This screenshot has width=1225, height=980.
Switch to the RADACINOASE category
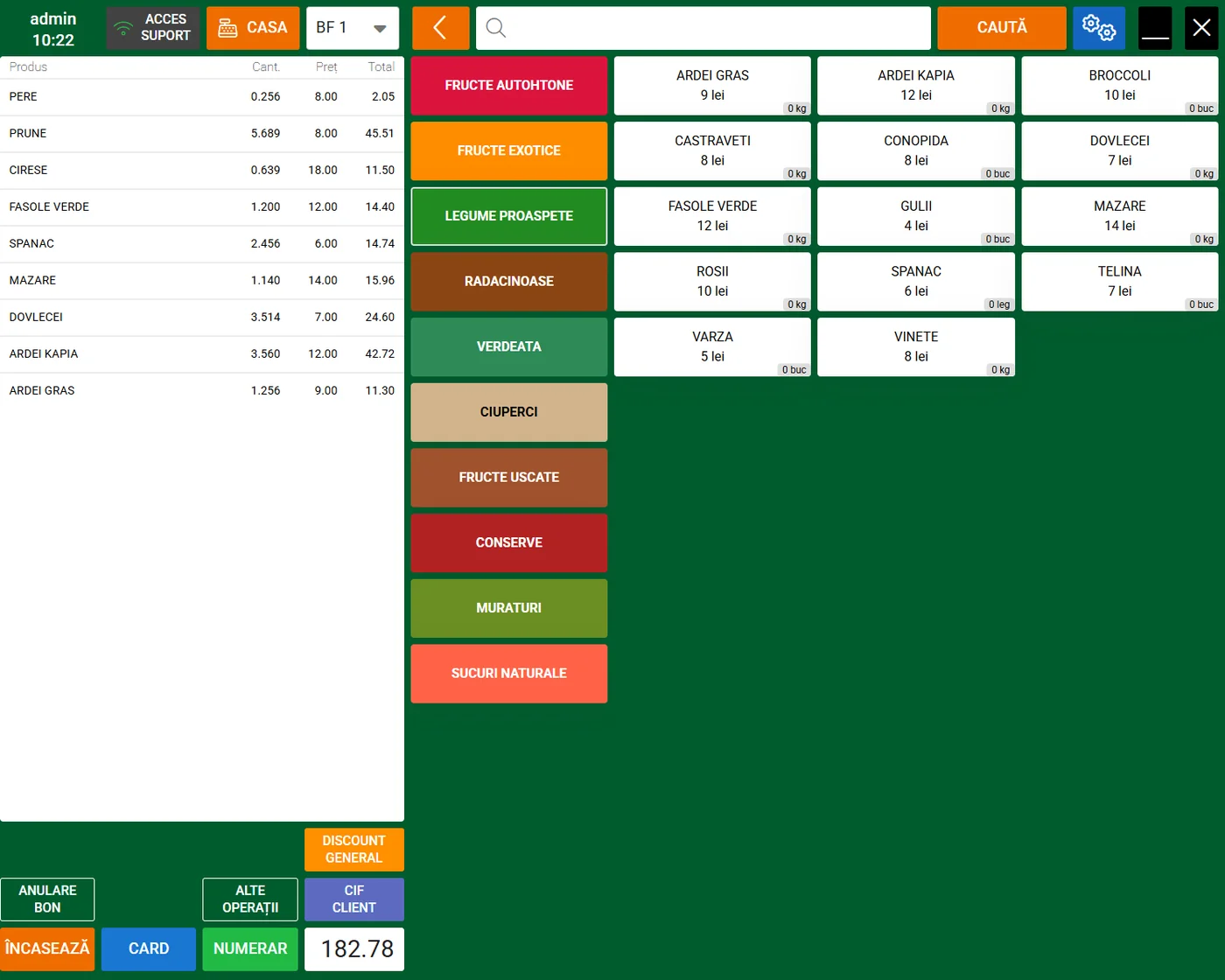508,282
